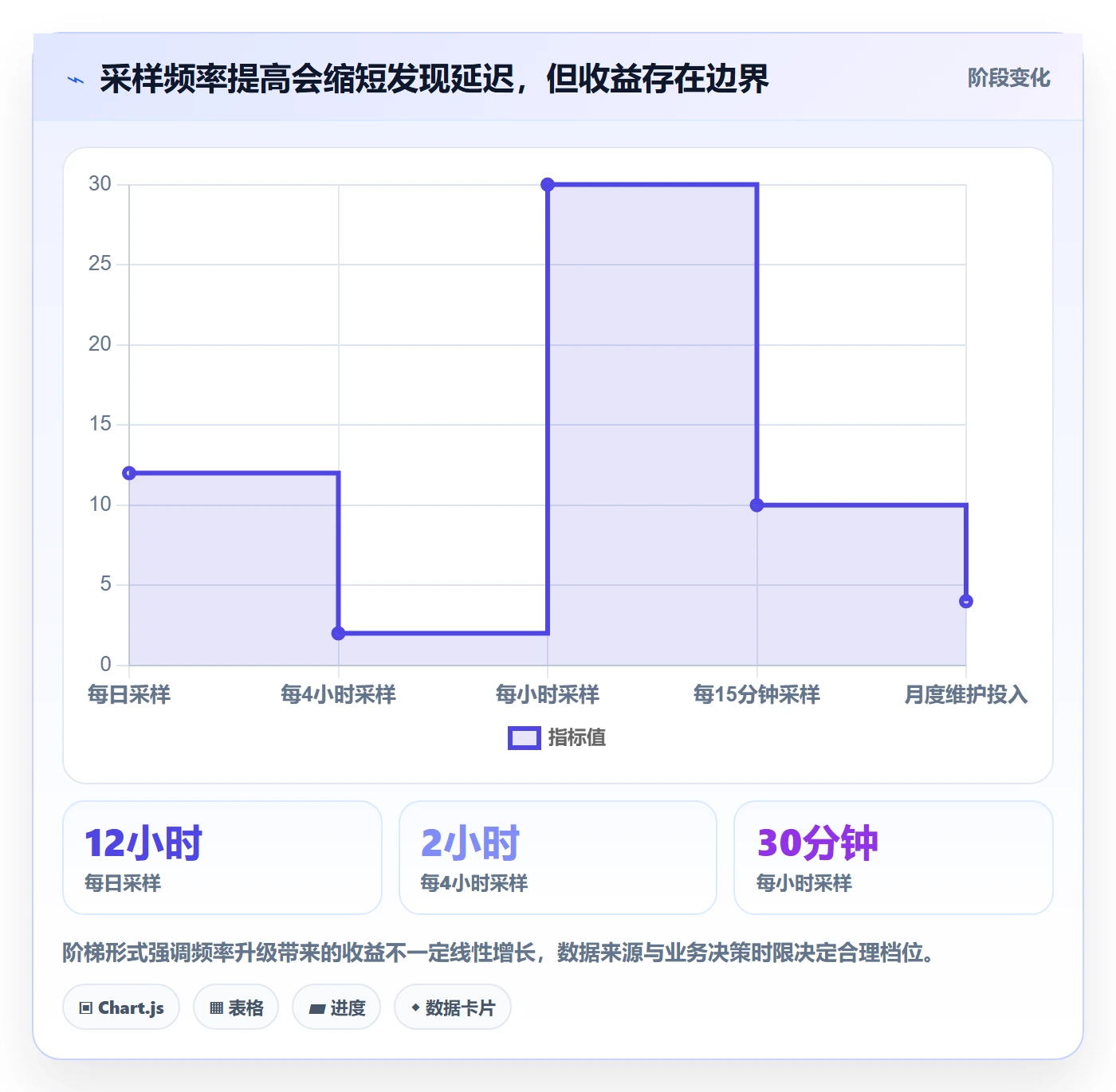Select the 每小时采样 data point at 30

(548, 185)
